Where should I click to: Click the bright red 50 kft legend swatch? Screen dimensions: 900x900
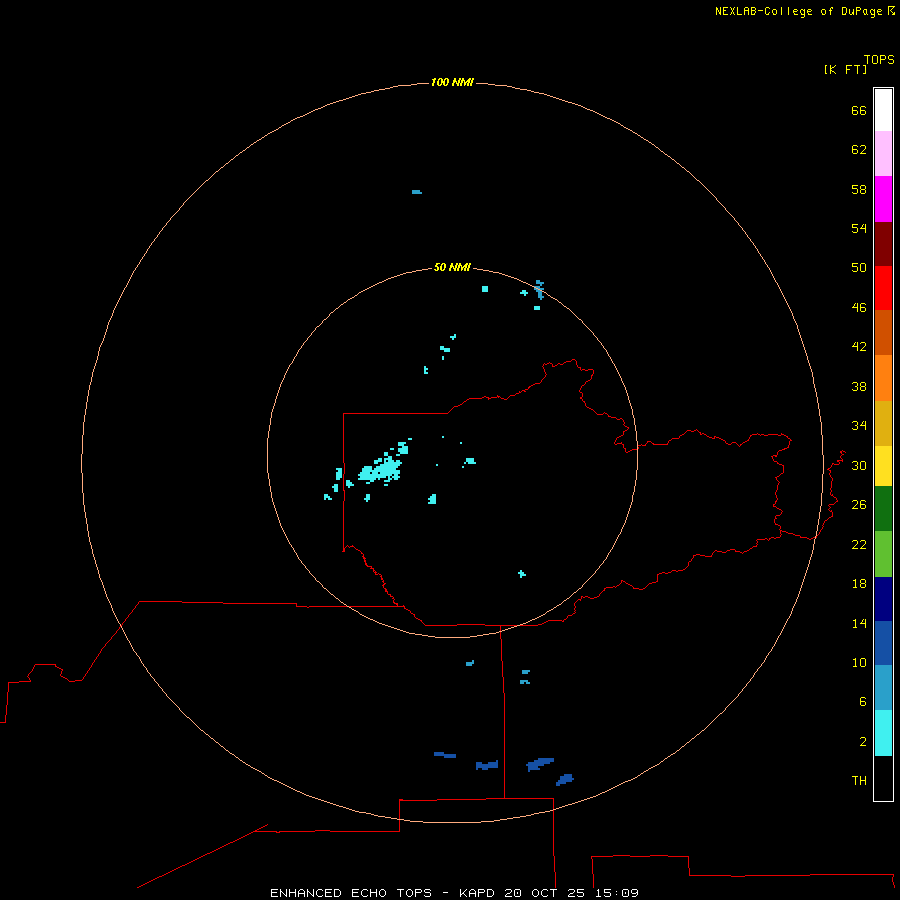point(883,288)
